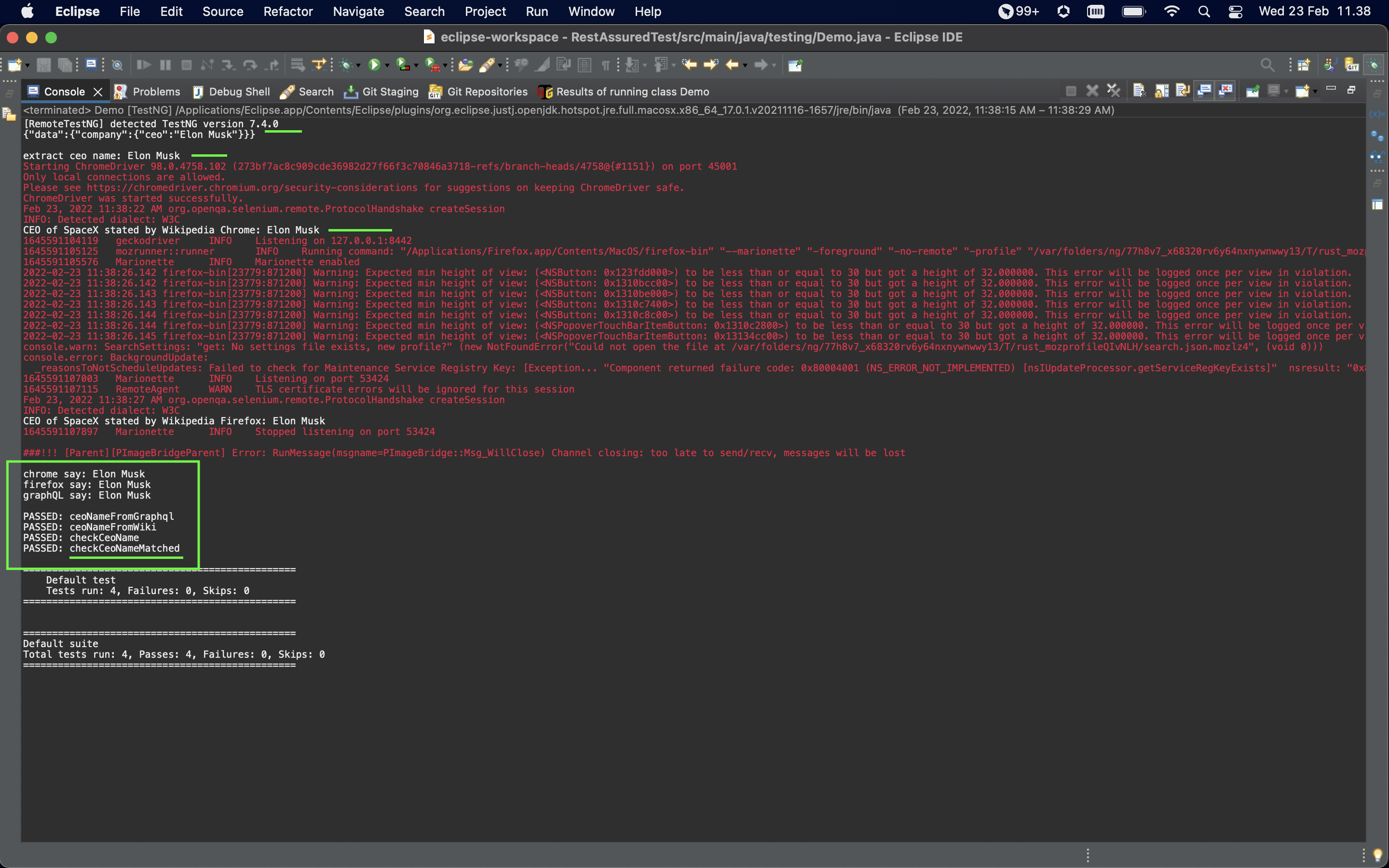
Task: Click the Open Perspective toolbar icon
Action: click(x=1304, y=65)
